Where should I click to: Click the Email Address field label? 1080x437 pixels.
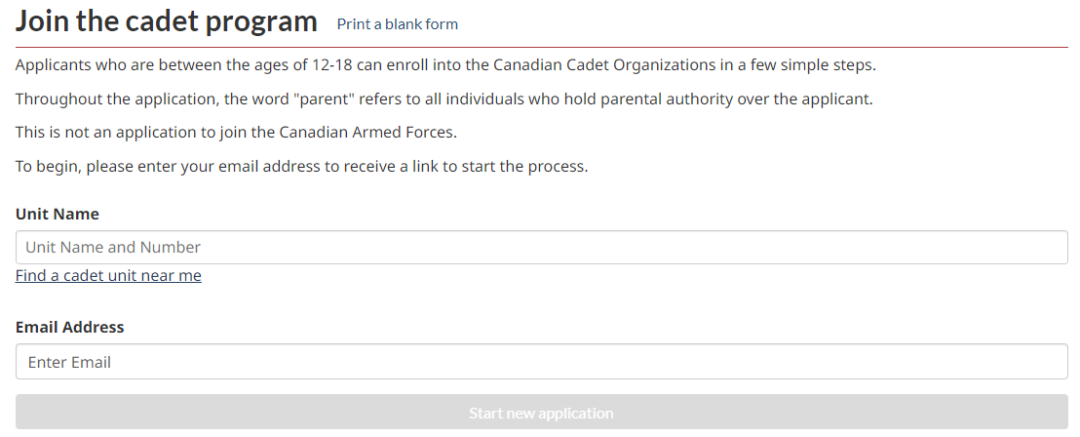point(70,327)
